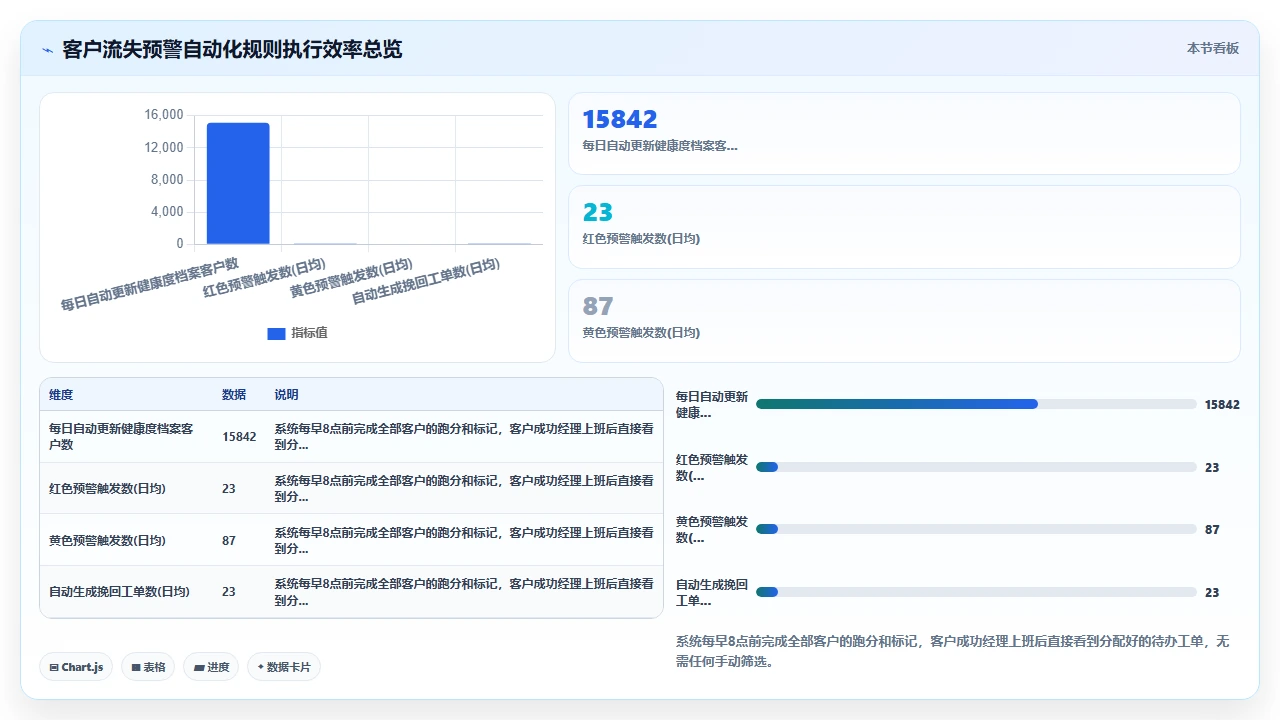The width and height of the screenshot is (1280, 720).
Task: Click the 每日自动更新健康... progress label
Action: [x=712, y=404]
